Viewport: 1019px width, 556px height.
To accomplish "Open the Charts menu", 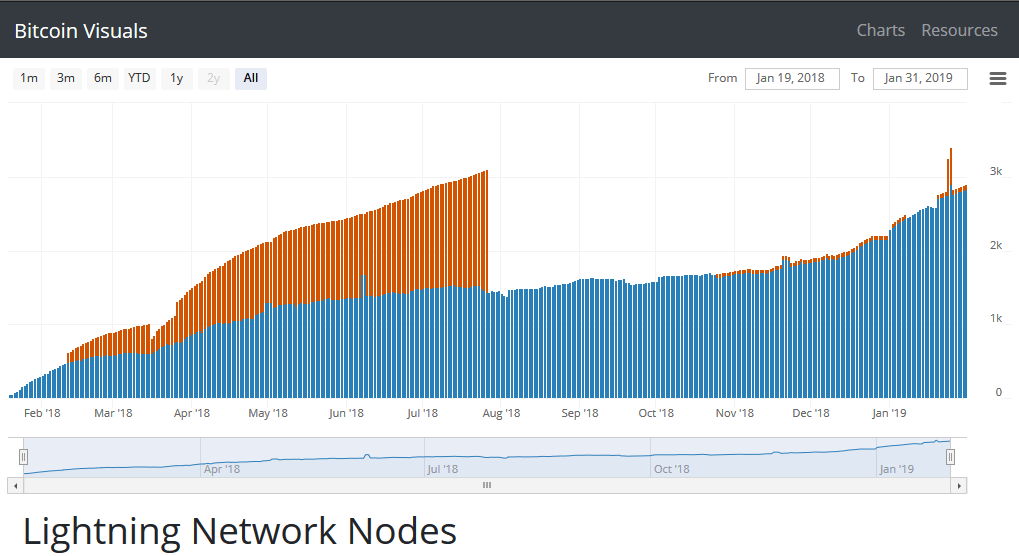I will (880, 30).
